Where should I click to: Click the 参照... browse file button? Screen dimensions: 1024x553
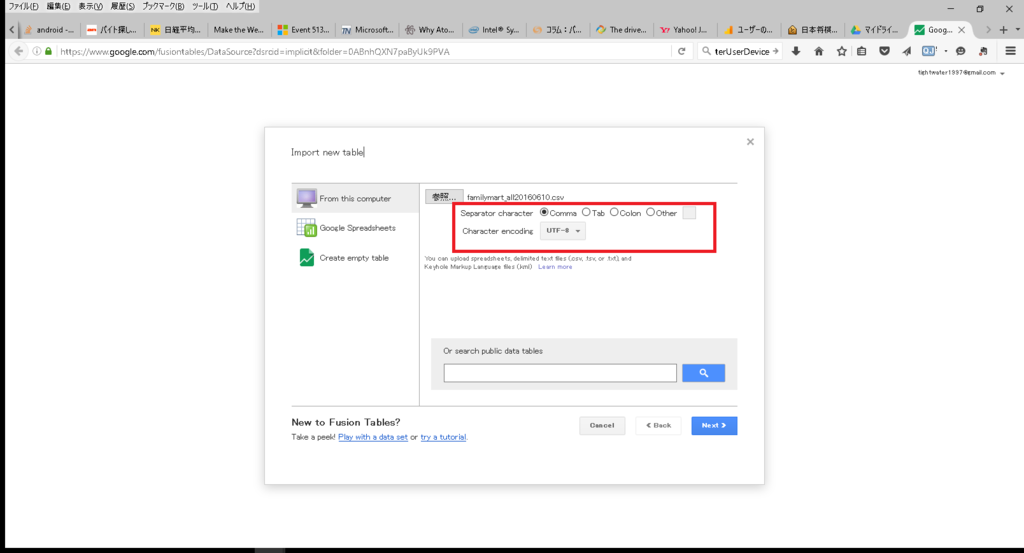(444, 197)
